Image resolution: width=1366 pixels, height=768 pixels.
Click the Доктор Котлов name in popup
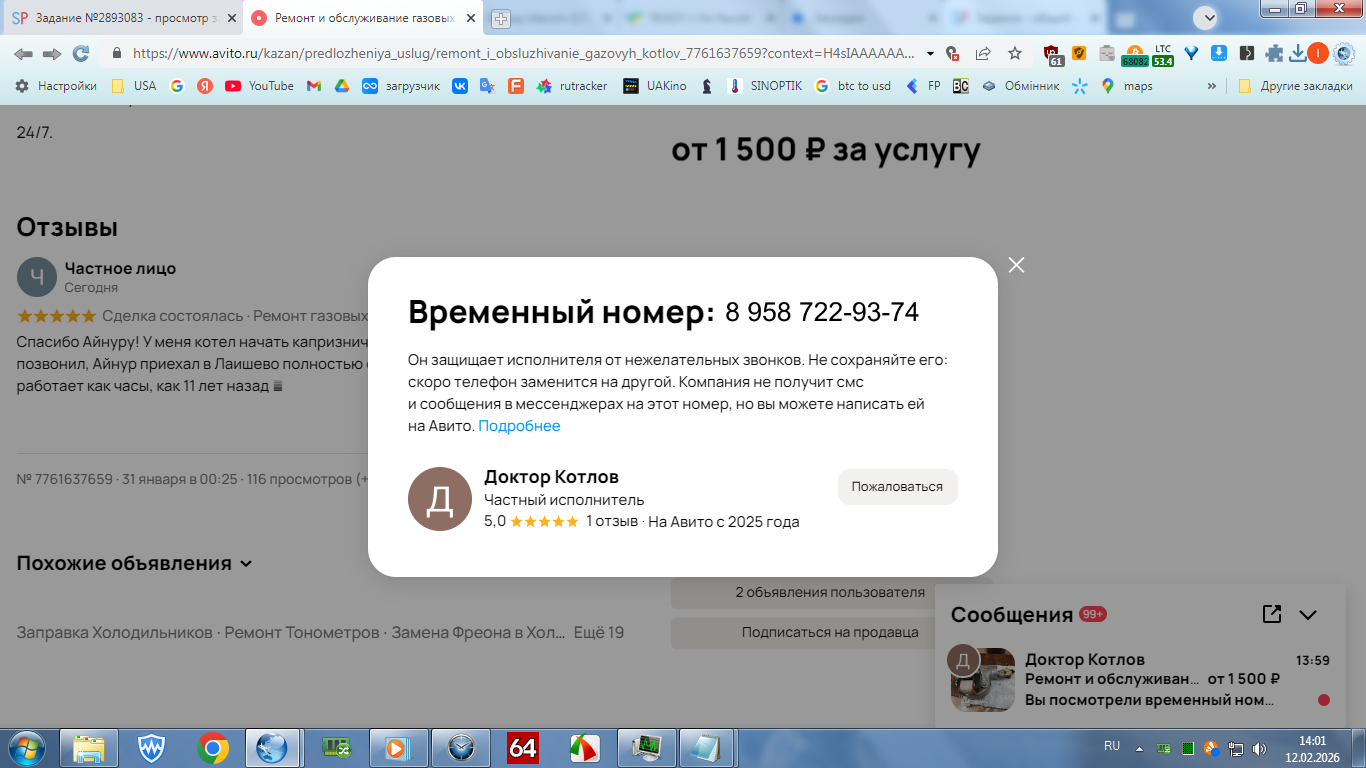pos(551,477)
